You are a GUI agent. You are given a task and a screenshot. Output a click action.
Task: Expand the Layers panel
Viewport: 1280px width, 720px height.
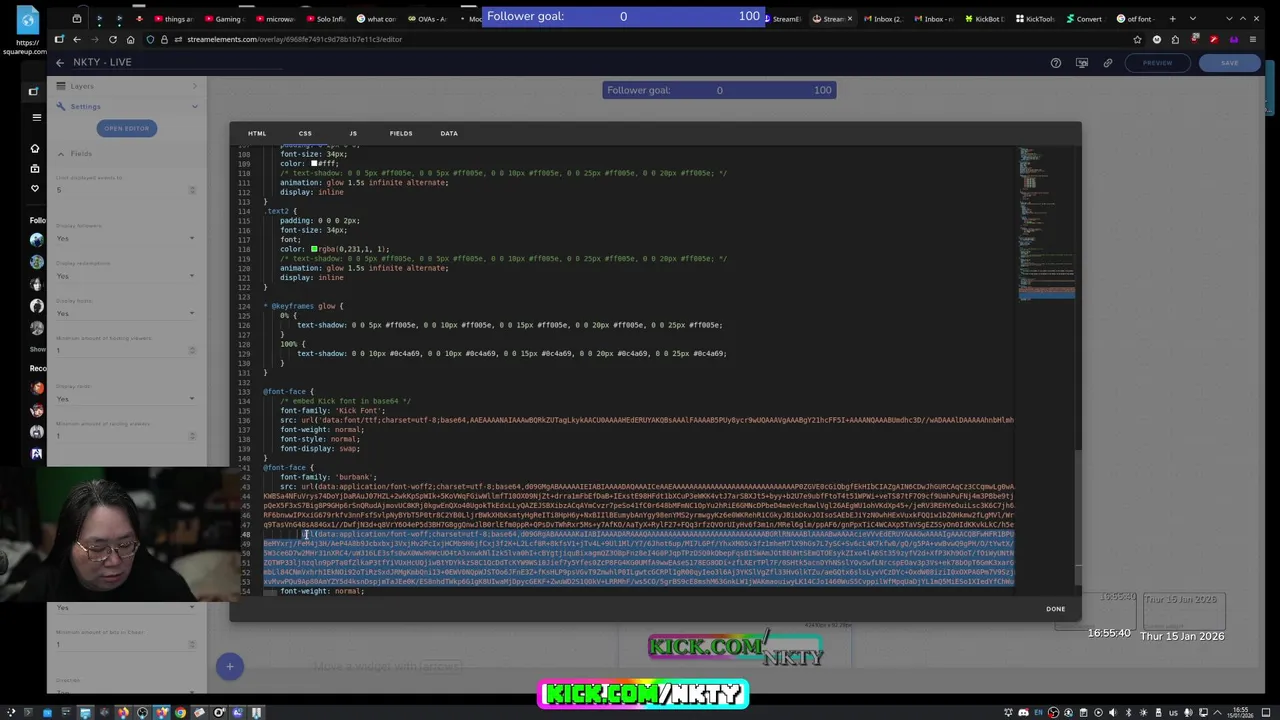[127, 86]
